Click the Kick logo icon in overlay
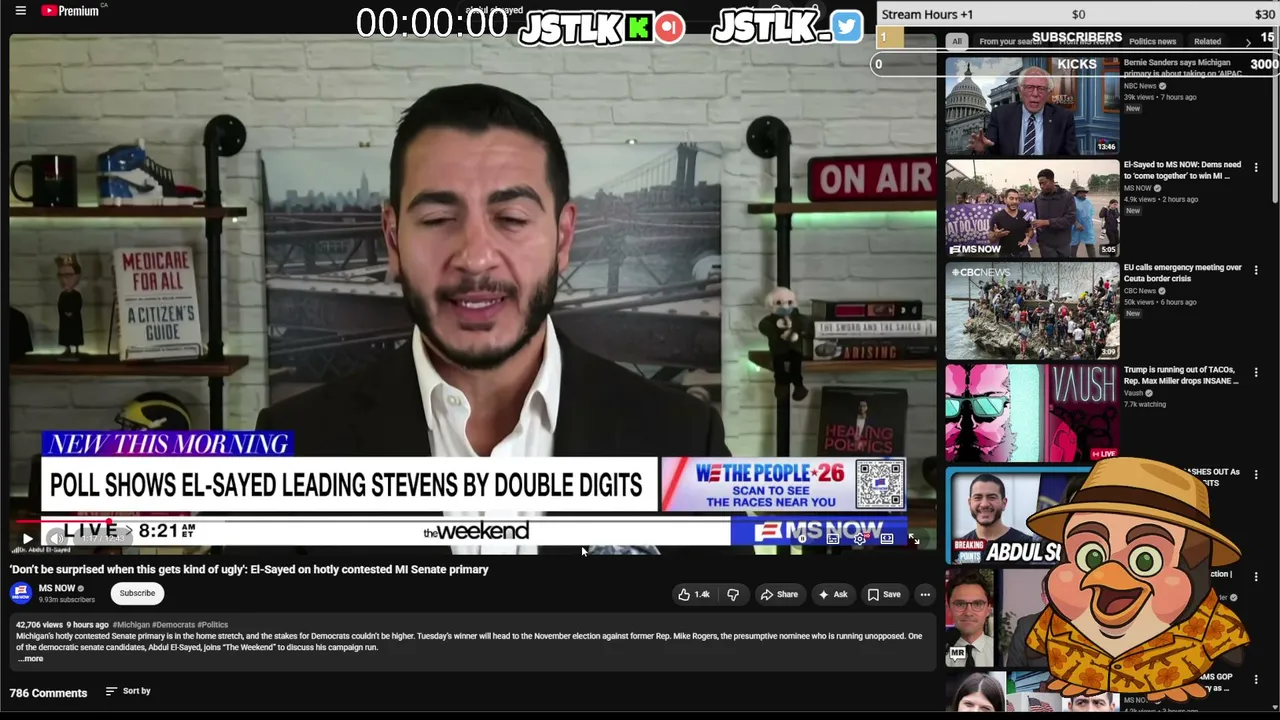The height and width of the screenshot is (720, 1280). point(638,27)
